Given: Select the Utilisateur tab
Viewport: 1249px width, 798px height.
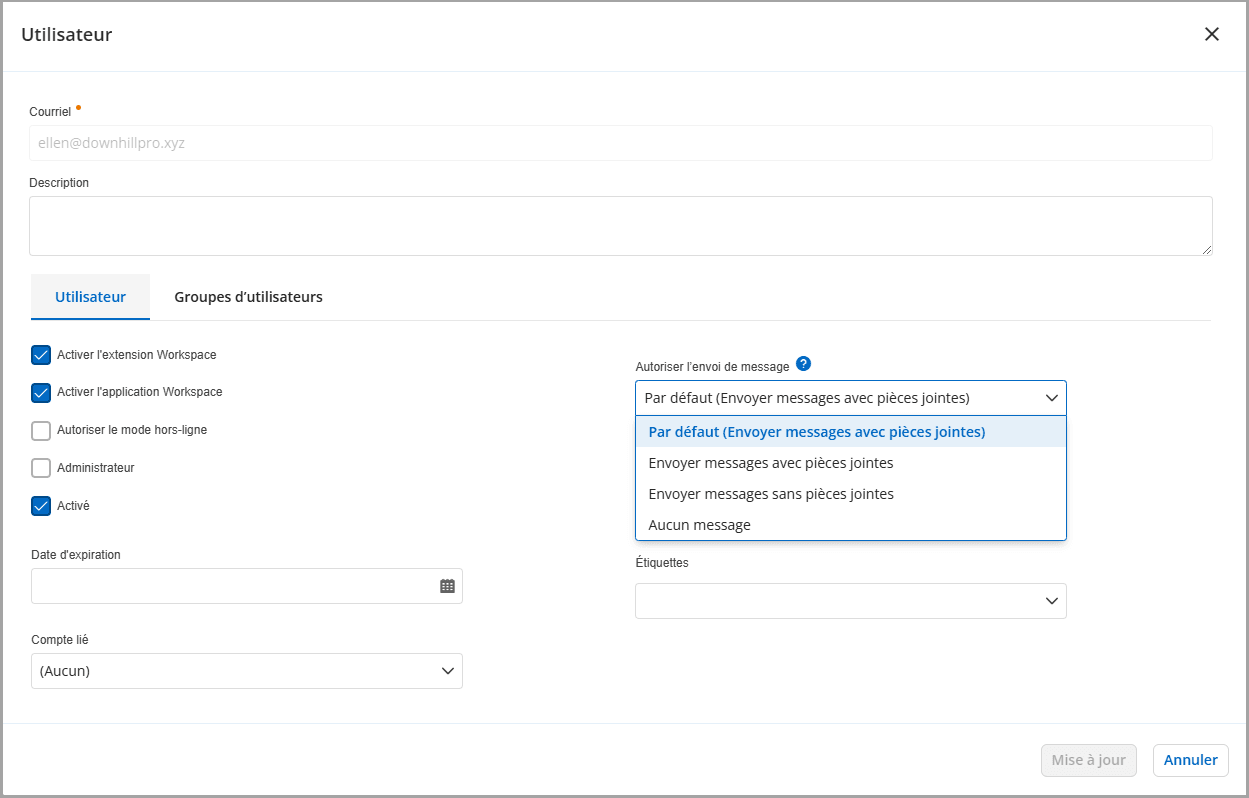Looking at the screenshot, I should click(90, 297).
